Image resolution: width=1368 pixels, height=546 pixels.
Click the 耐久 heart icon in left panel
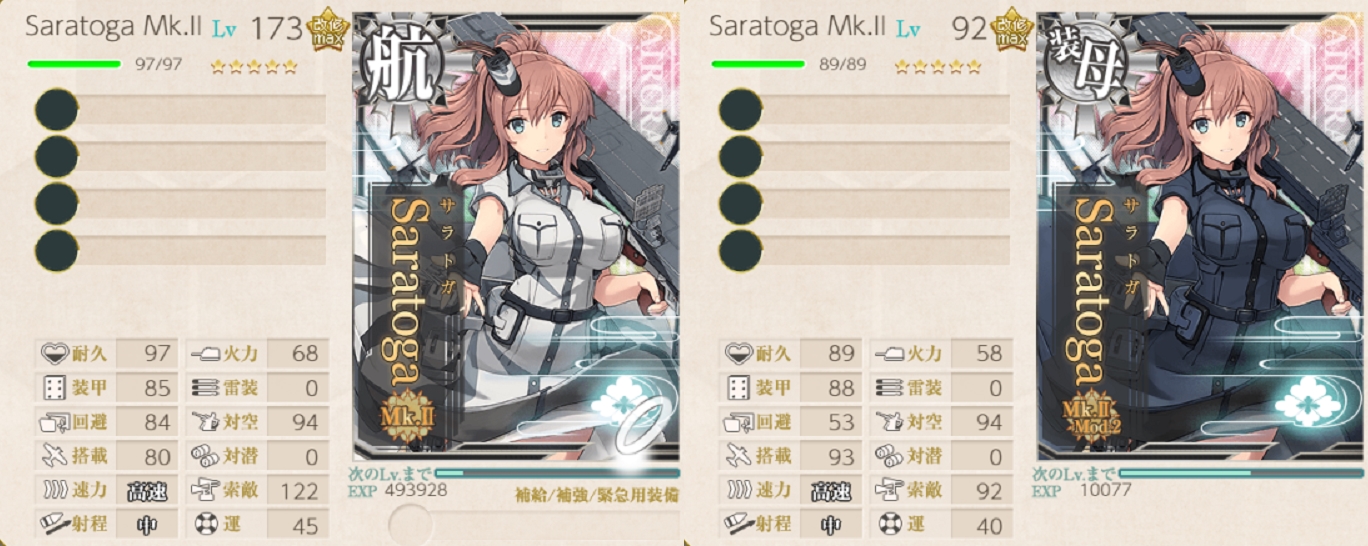[x=53, y=352]
